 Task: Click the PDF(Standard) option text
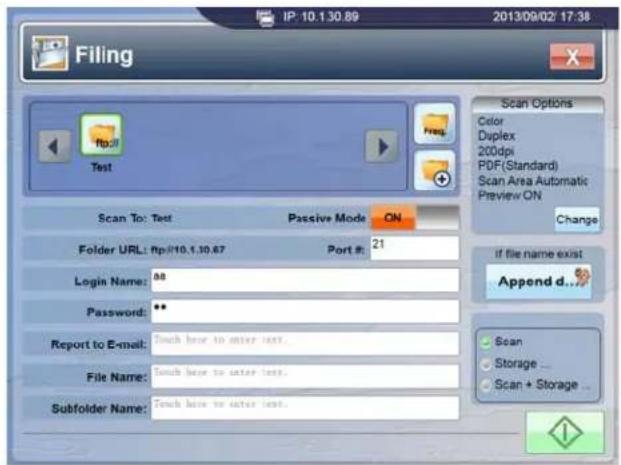pos(518,166)
